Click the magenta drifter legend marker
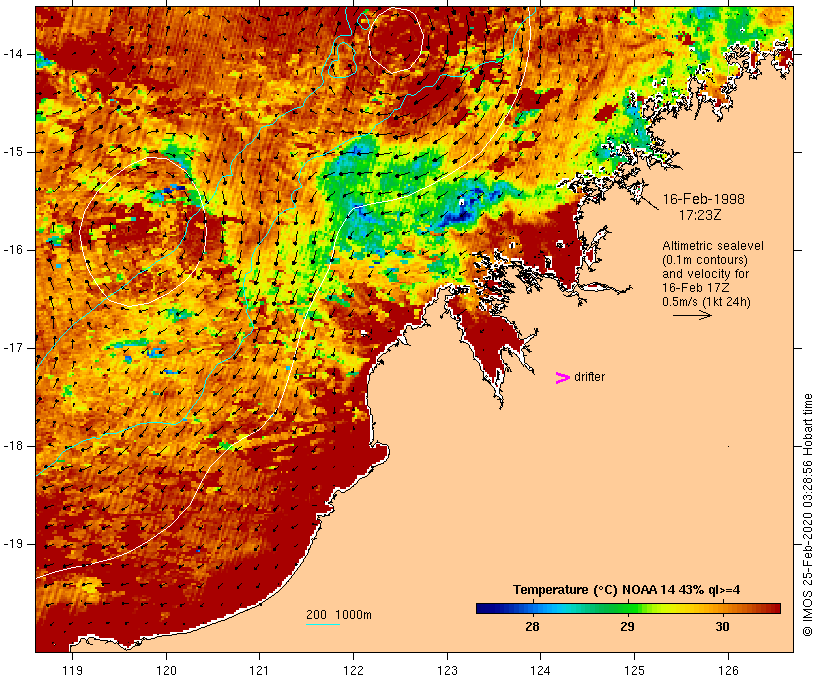Viewport: 820px width, 680px height. (x=562, y=378)
